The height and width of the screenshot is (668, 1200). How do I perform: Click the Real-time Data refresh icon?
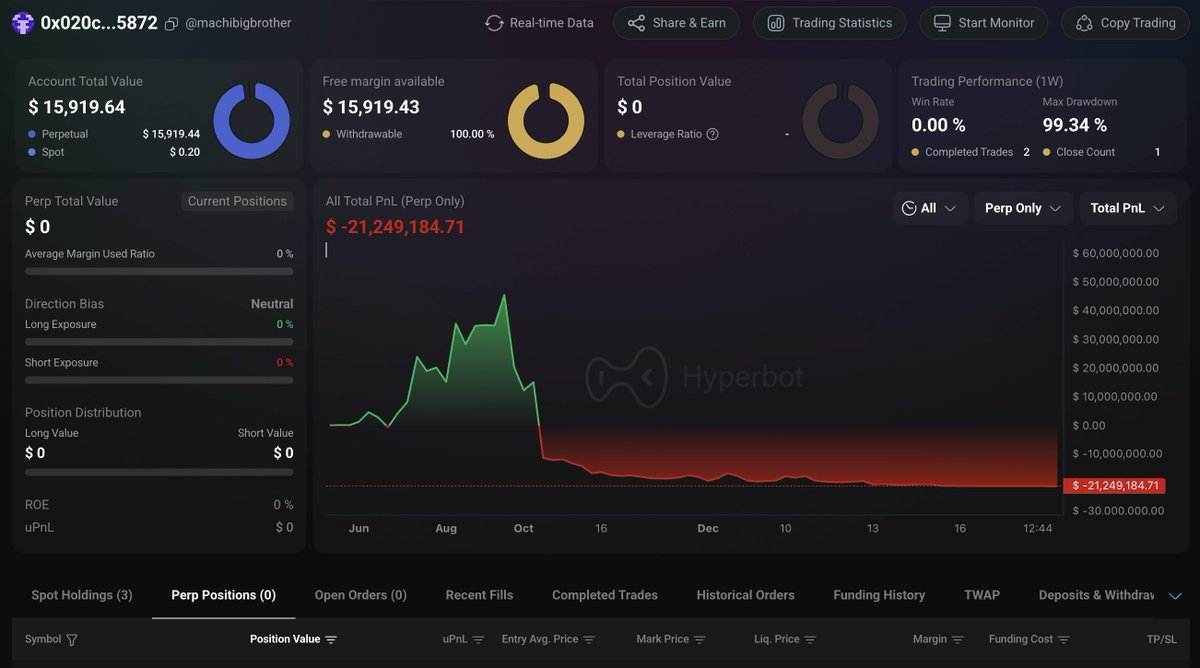[494, 23]
